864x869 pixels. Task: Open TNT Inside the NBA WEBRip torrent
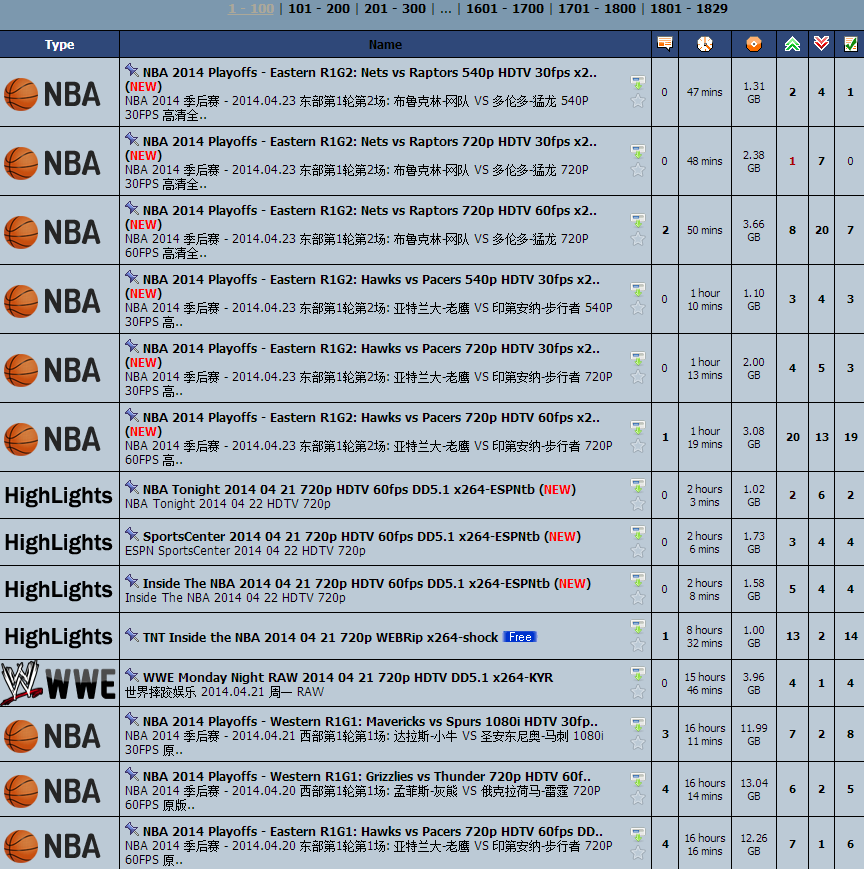coord(320,637)
